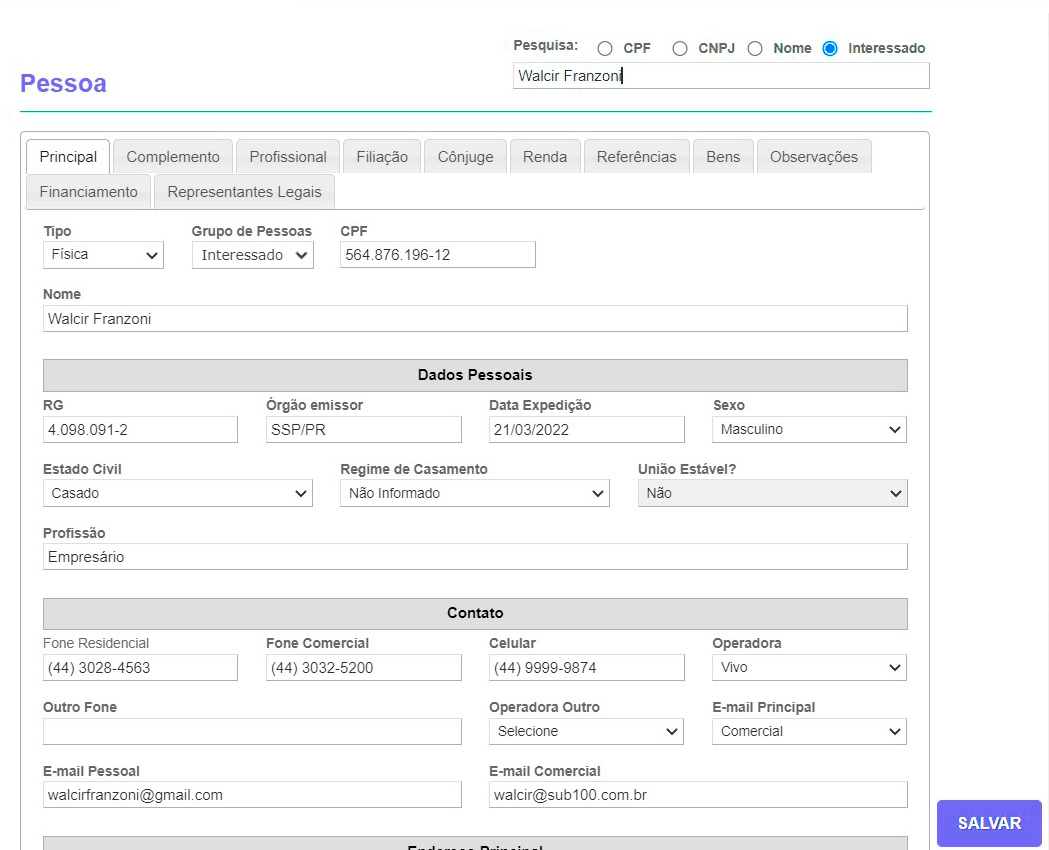The height and width of the screenshot is (850, 1049).
Task: Select the Interessado search radio button
Action: pyautogui.click(x=830, y=49)
